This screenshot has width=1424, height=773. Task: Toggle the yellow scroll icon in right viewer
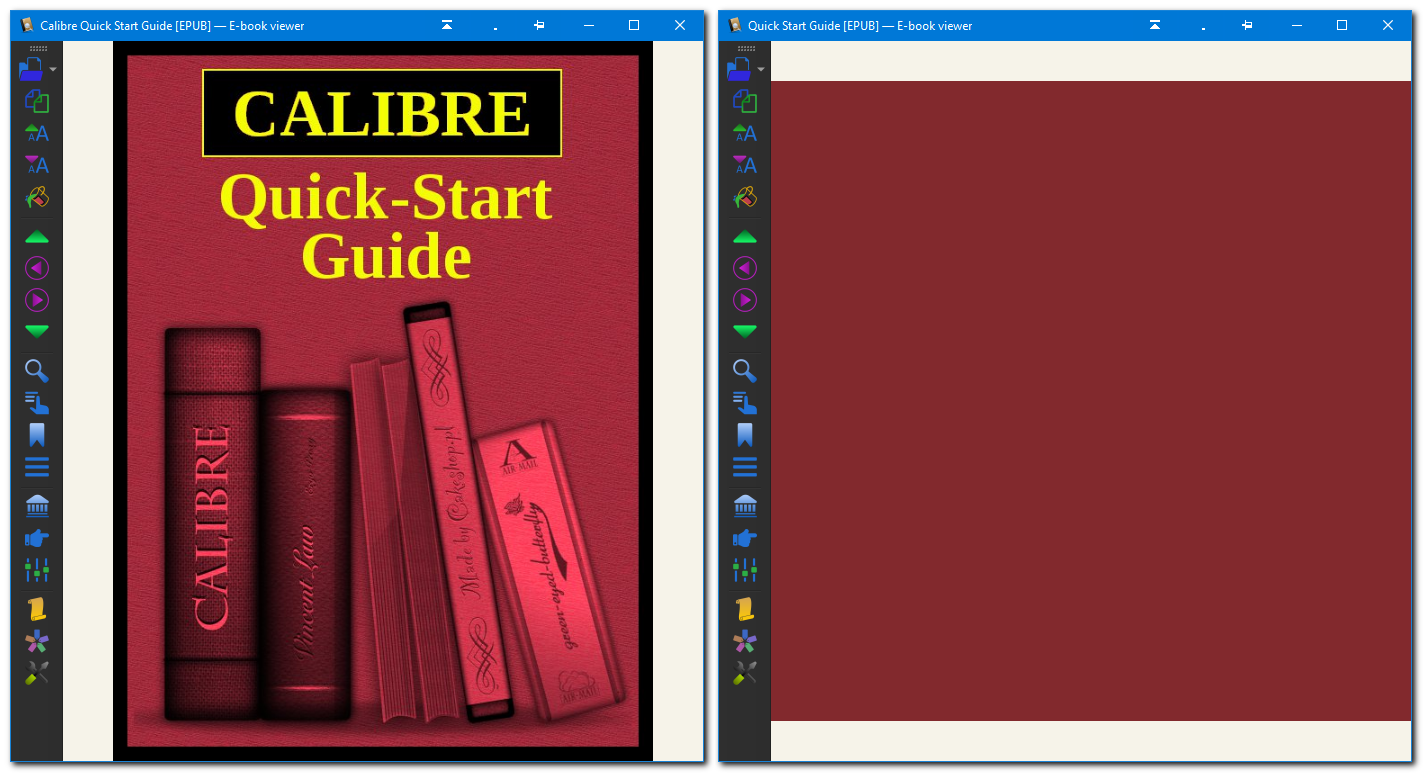tap(745, 609)
